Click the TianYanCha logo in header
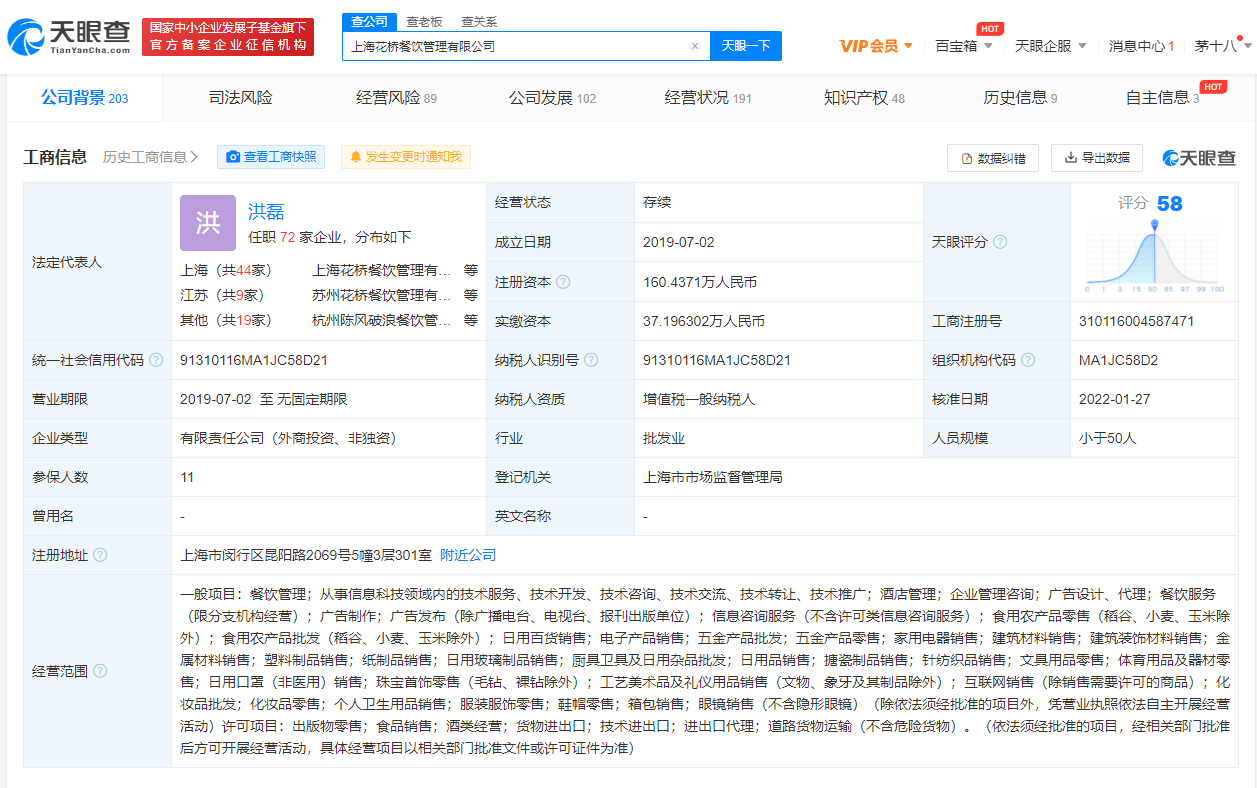The width and height of the screenshot is (1257, 788). point(68,37)
